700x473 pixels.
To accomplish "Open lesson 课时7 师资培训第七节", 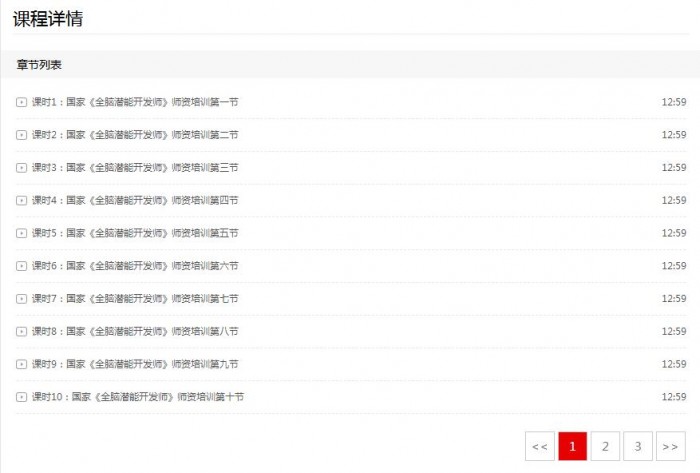I will pyautogui.click(x=135, y=299).
